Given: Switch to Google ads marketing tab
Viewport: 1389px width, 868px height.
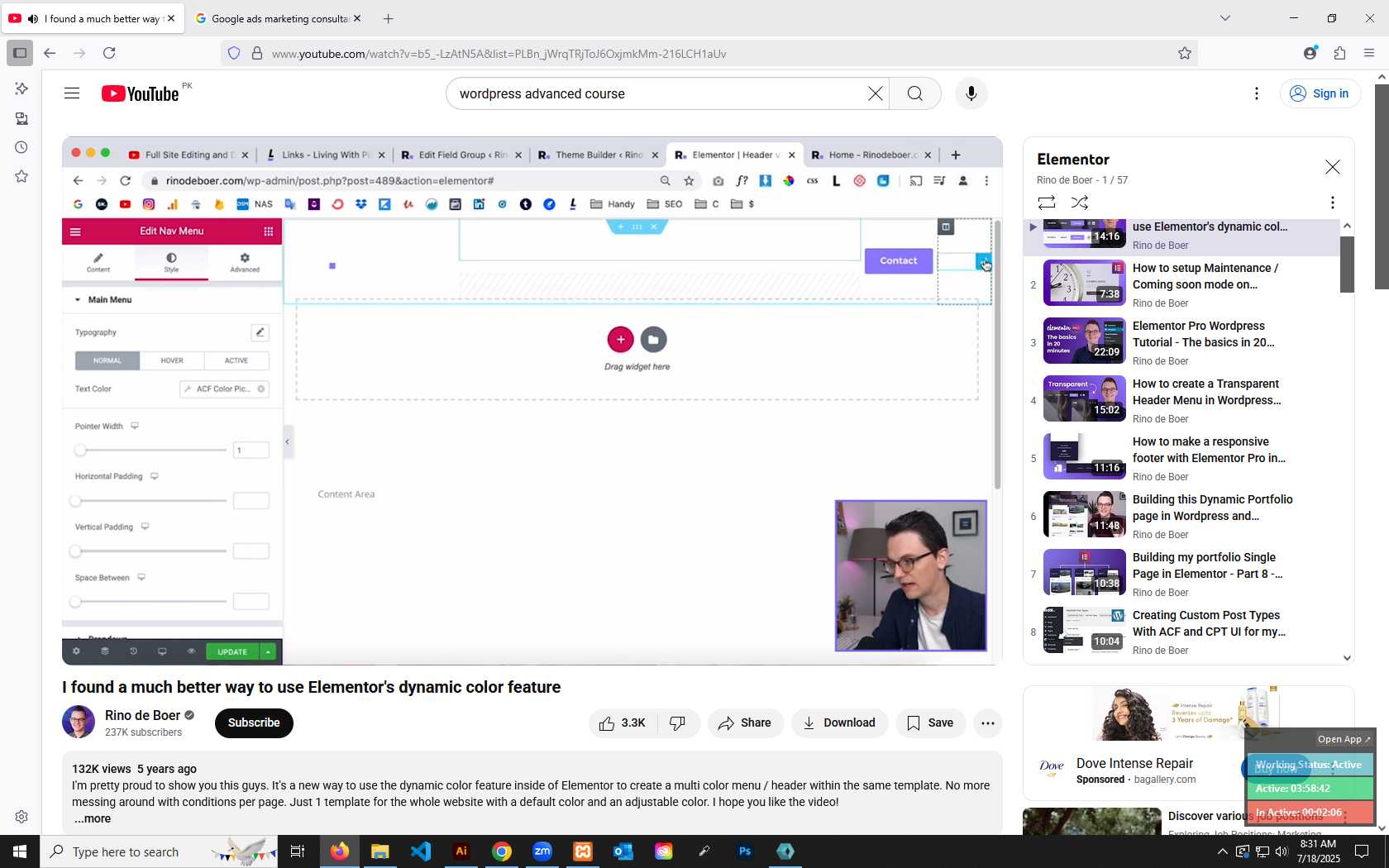Looking at the screenshot, I should pyautogui.click(x=279, y=18).
